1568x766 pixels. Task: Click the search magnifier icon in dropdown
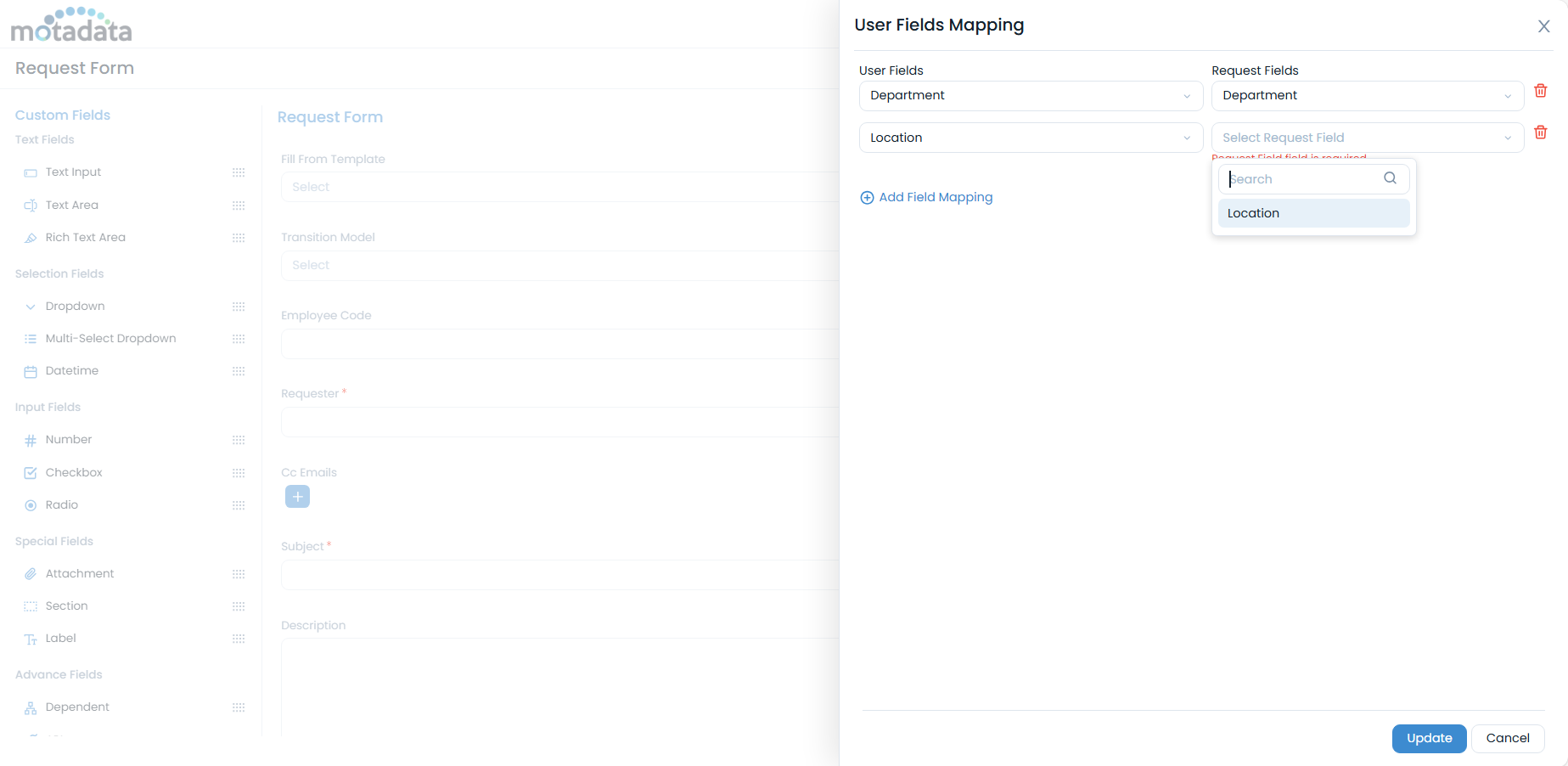coord(1390,178)
